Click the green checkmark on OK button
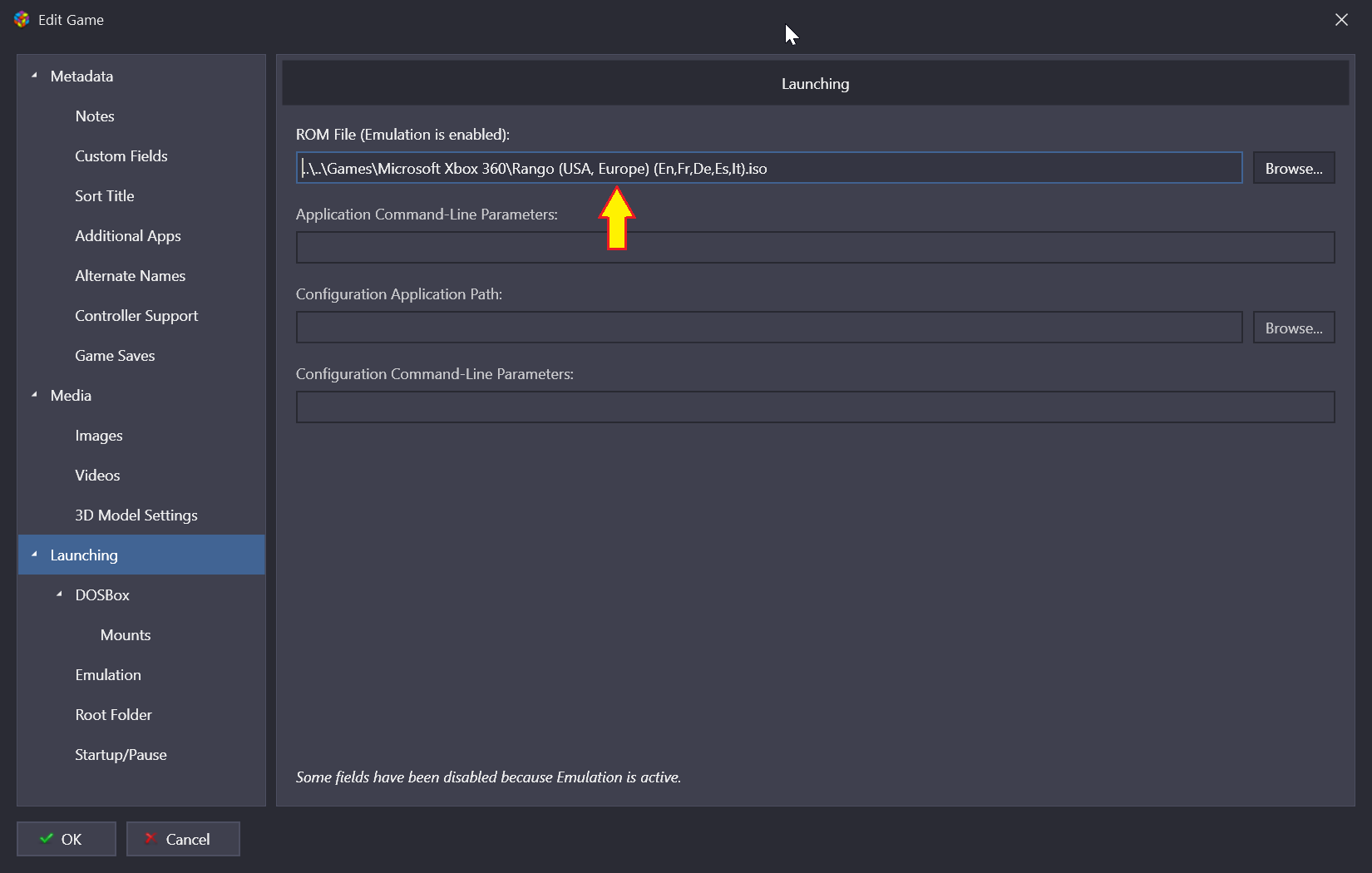Viewport: 1372px width, 873px height. [x=47, y=838]
